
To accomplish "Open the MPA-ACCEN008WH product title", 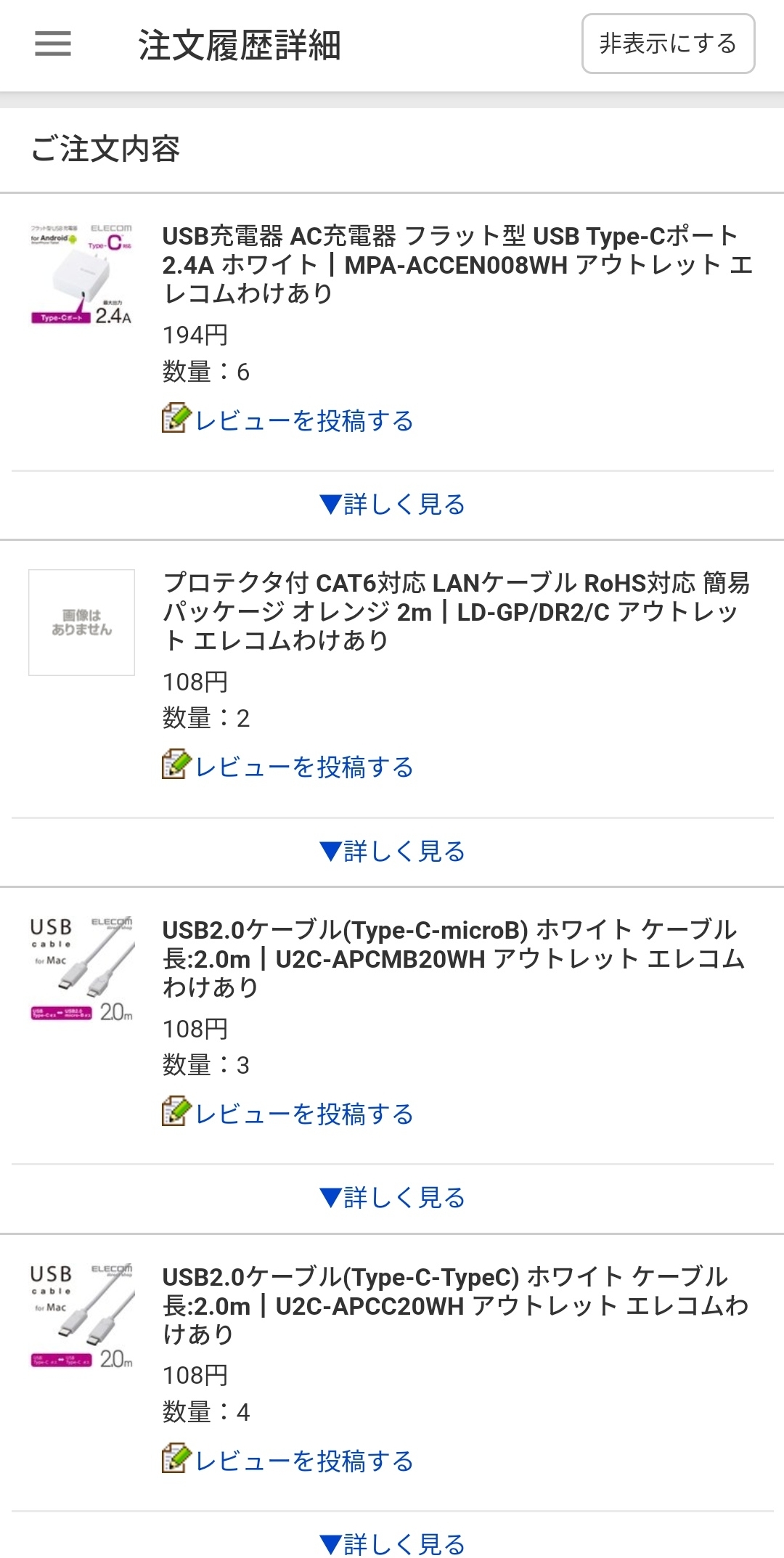I will 457,265.
